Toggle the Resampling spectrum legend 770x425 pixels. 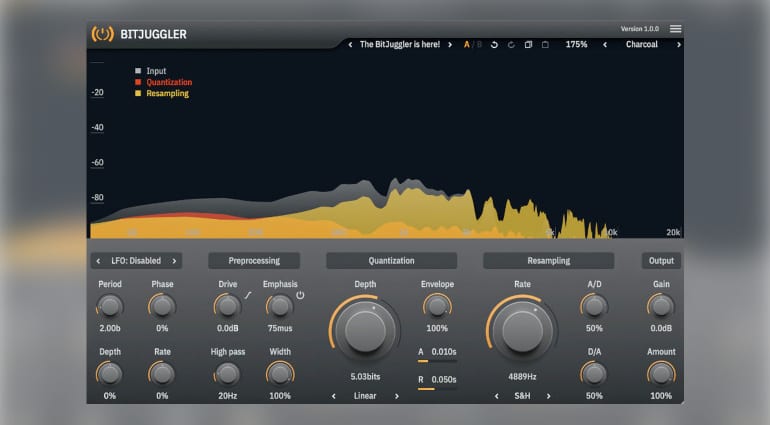point(162,93)
